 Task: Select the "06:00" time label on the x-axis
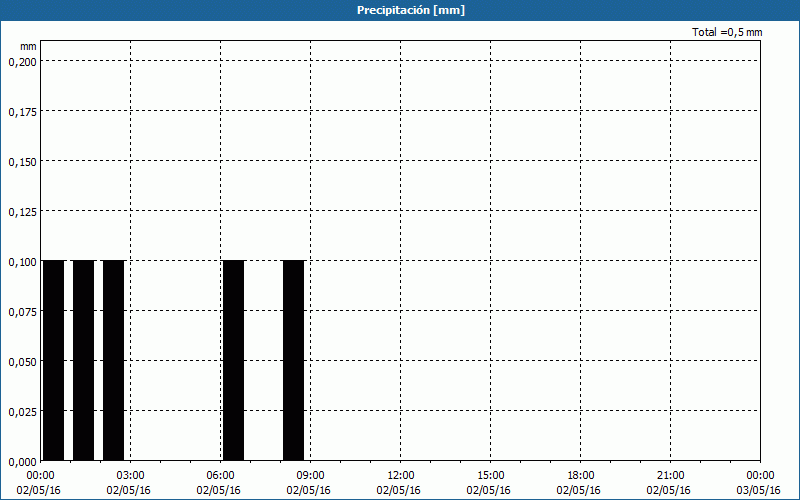coord(220,476)
